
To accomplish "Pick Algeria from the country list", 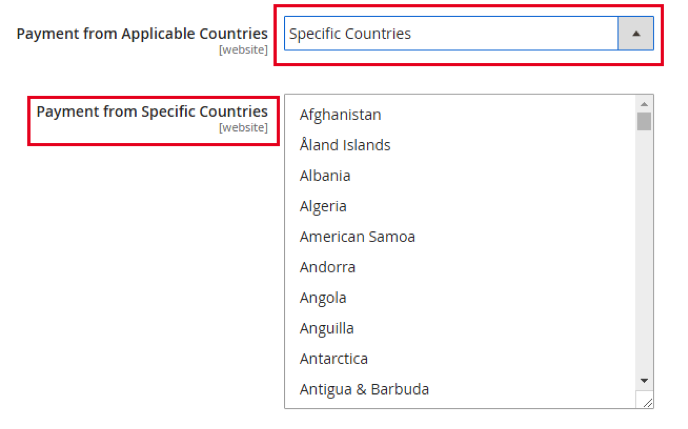I will 323,206.
